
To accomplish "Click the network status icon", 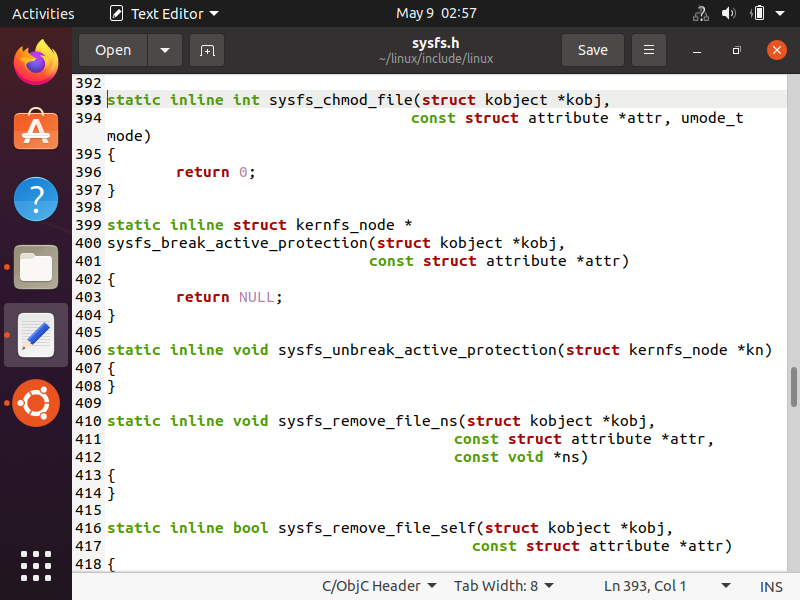I will 700,13.
